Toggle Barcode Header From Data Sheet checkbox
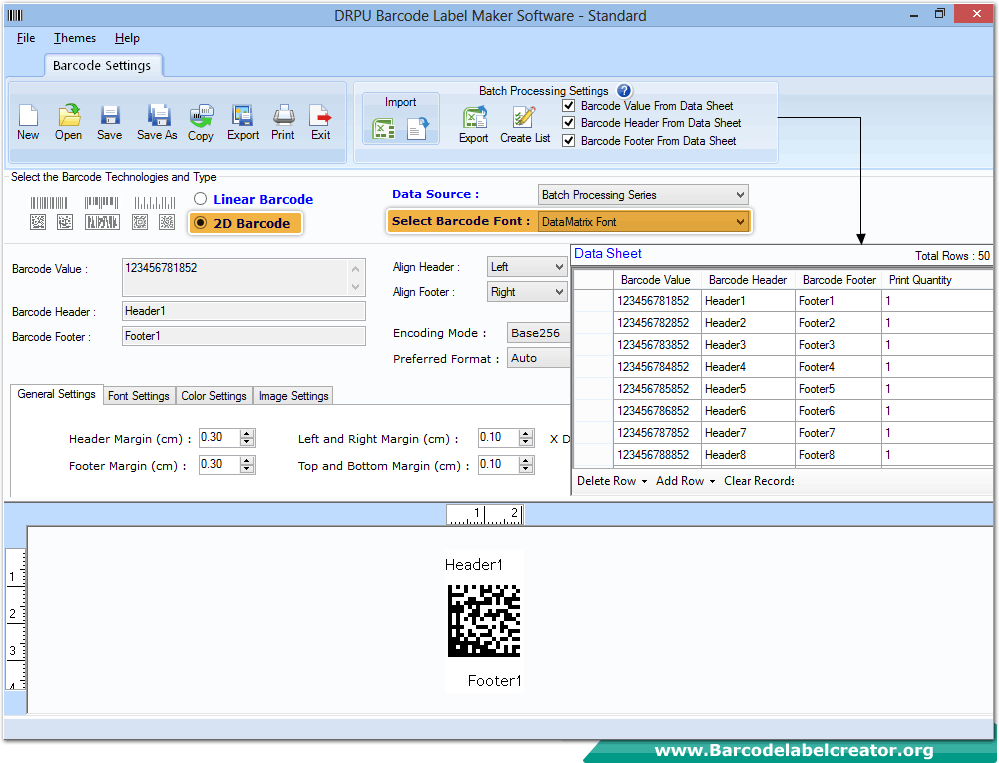This screenshot has width=999, height=763. [x=569, y=123]
